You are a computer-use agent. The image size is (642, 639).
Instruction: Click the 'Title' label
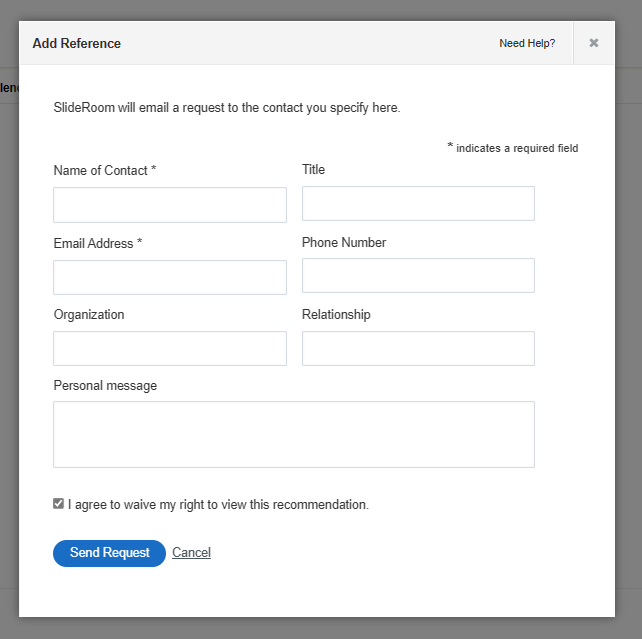[x=313, y=169]
